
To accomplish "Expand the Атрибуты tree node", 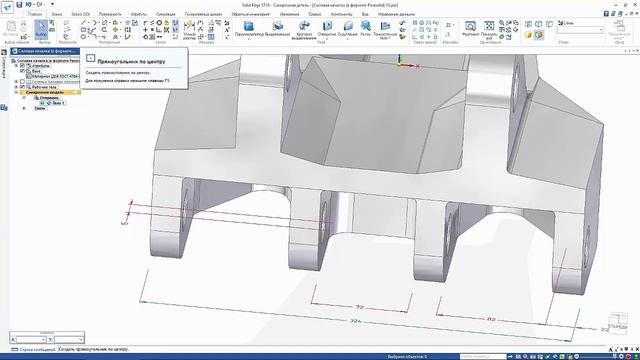I will [16, 65].
